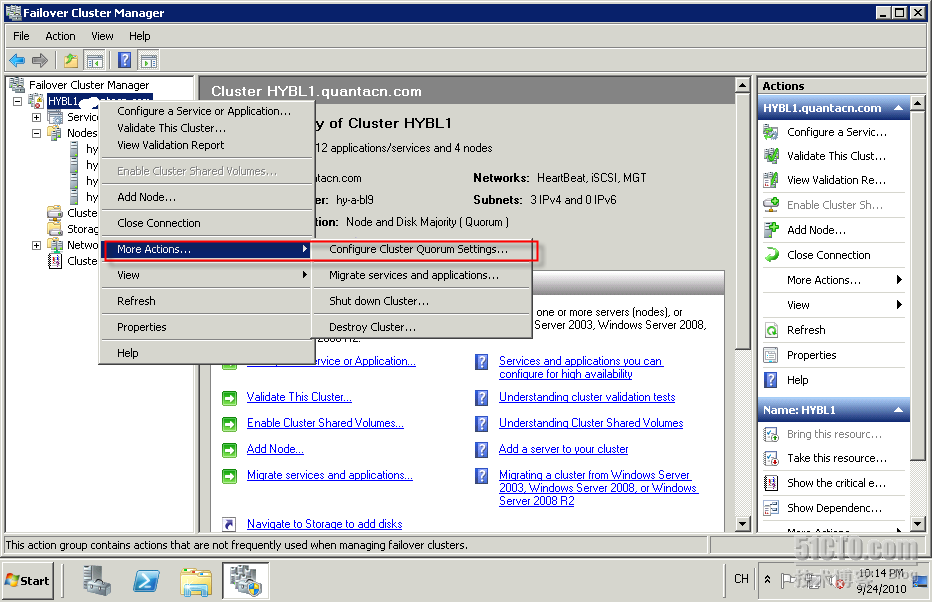Choose Properties in the context menu
This screenshot has height=602, width=932.
pos(206,327)
